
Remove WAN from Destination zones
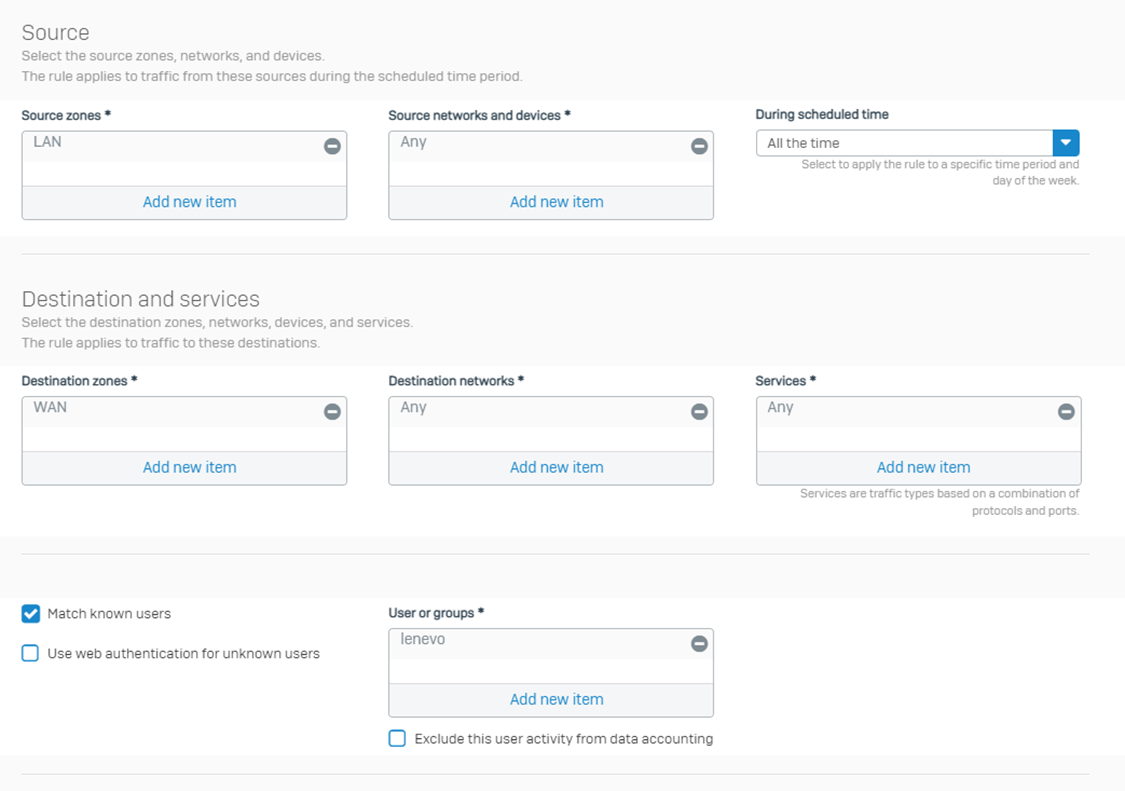tap(332, 412)
